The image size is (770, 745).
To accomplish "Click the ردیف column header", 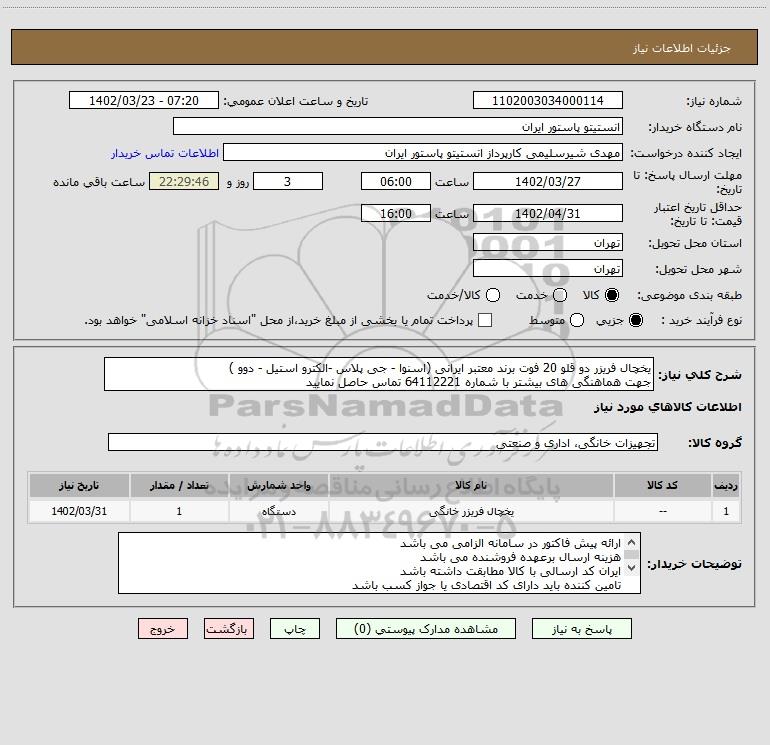I will 726,485.
